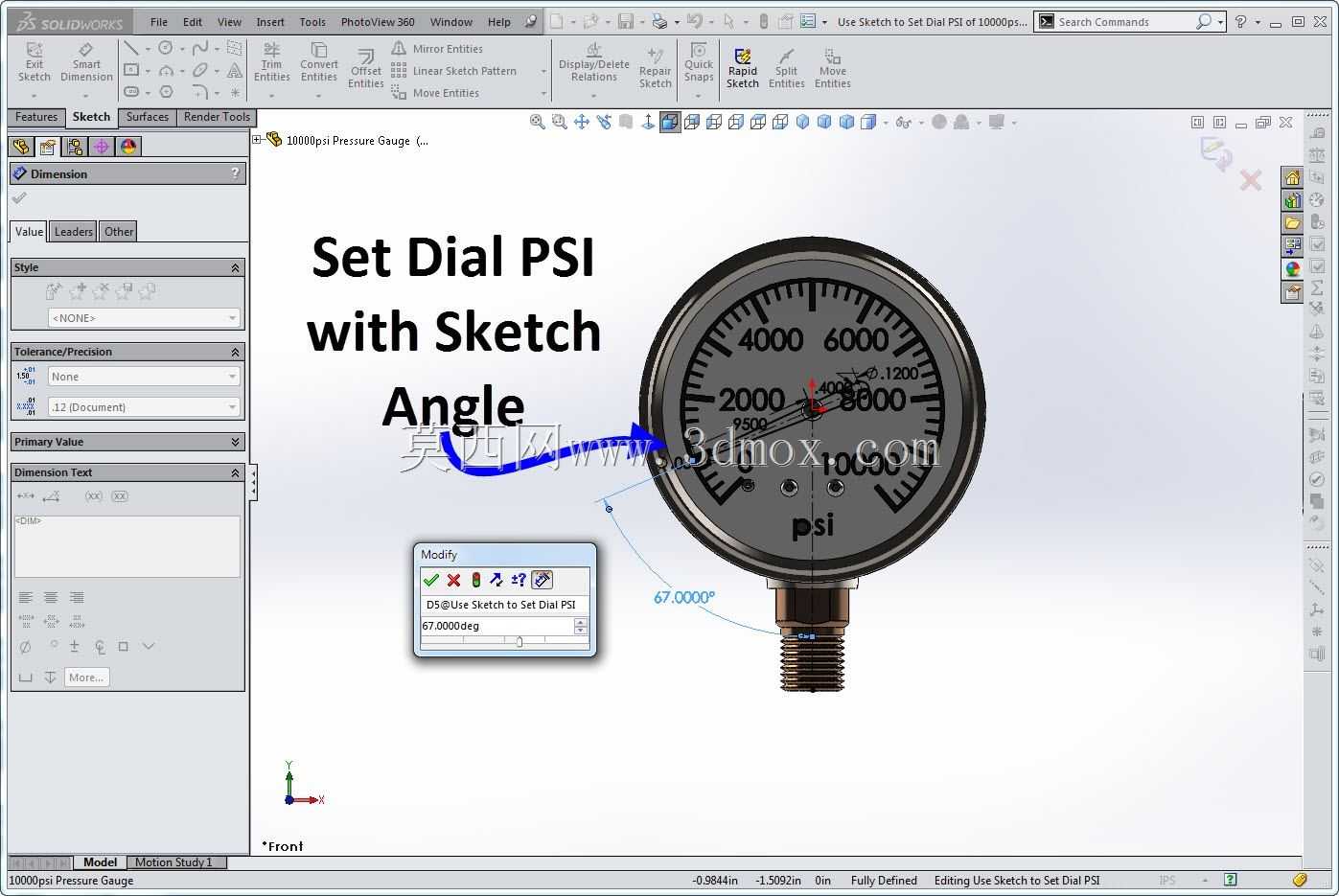Open the tolerance type None dropdown

pos(144,377)
